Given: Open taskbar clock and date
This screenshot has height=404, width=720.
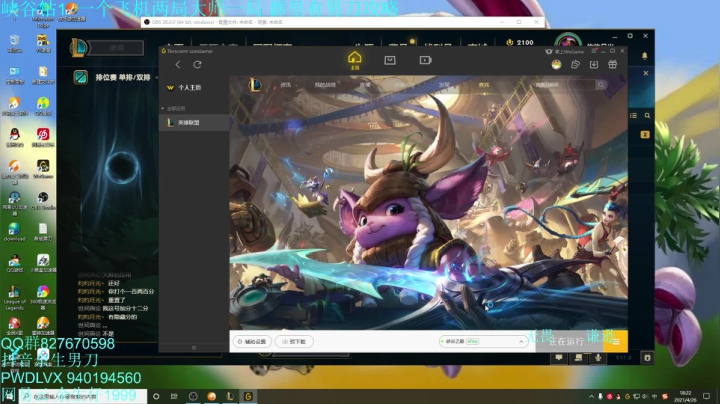Looking at the screenshot, I should pos(685,396).
